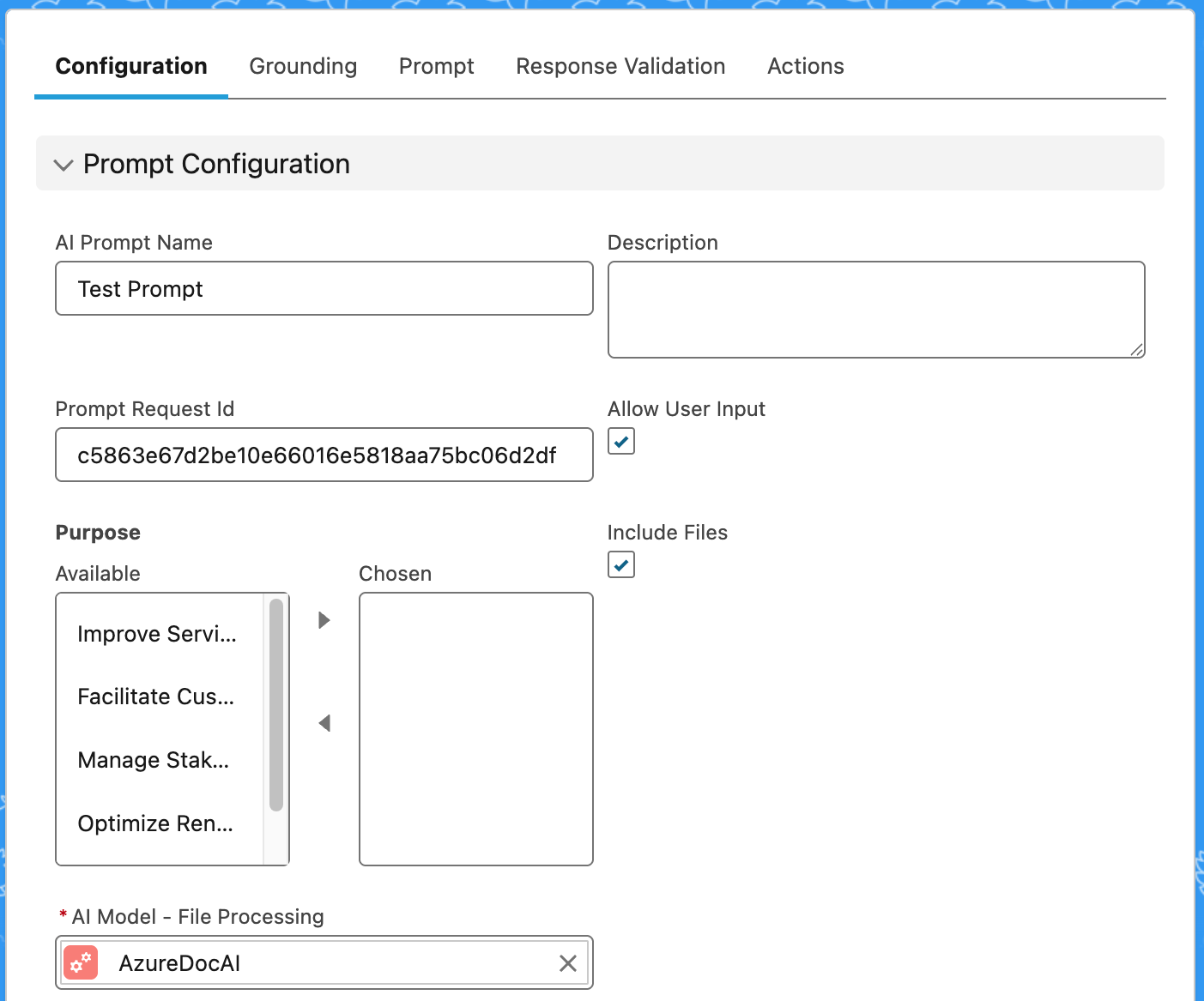Select Improve Servi... in Available list
Image resolution: width=1204 pixels, height=1001 pixels.
[x=157, y=634]
